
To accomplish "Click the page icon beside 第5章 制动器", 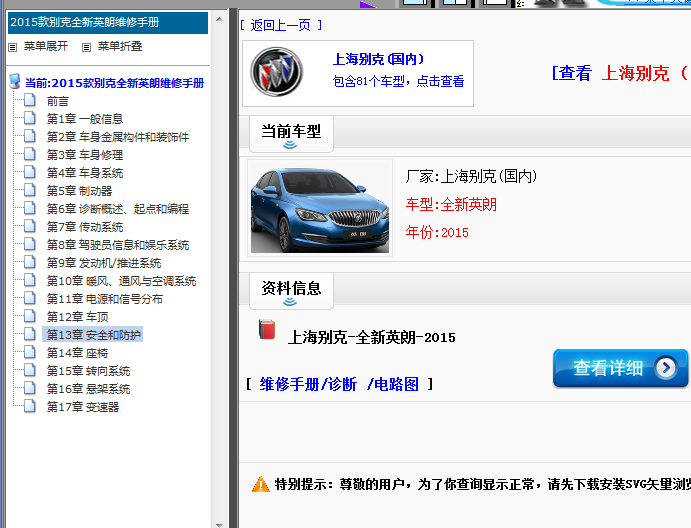I will (x=30, y=190).
